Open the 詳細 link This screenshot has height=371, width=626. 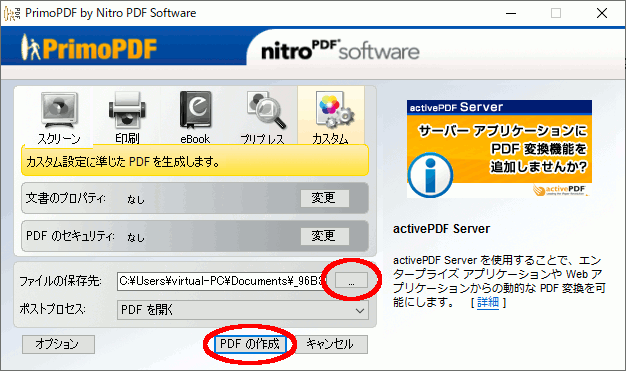[x=488, y=302]
